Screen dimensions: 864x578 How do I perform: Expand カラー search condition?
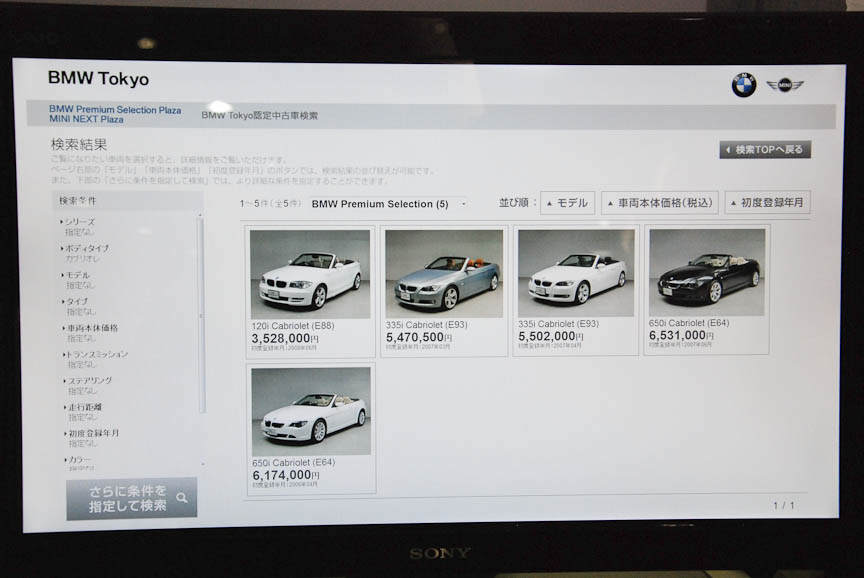(x=78, y=460)
